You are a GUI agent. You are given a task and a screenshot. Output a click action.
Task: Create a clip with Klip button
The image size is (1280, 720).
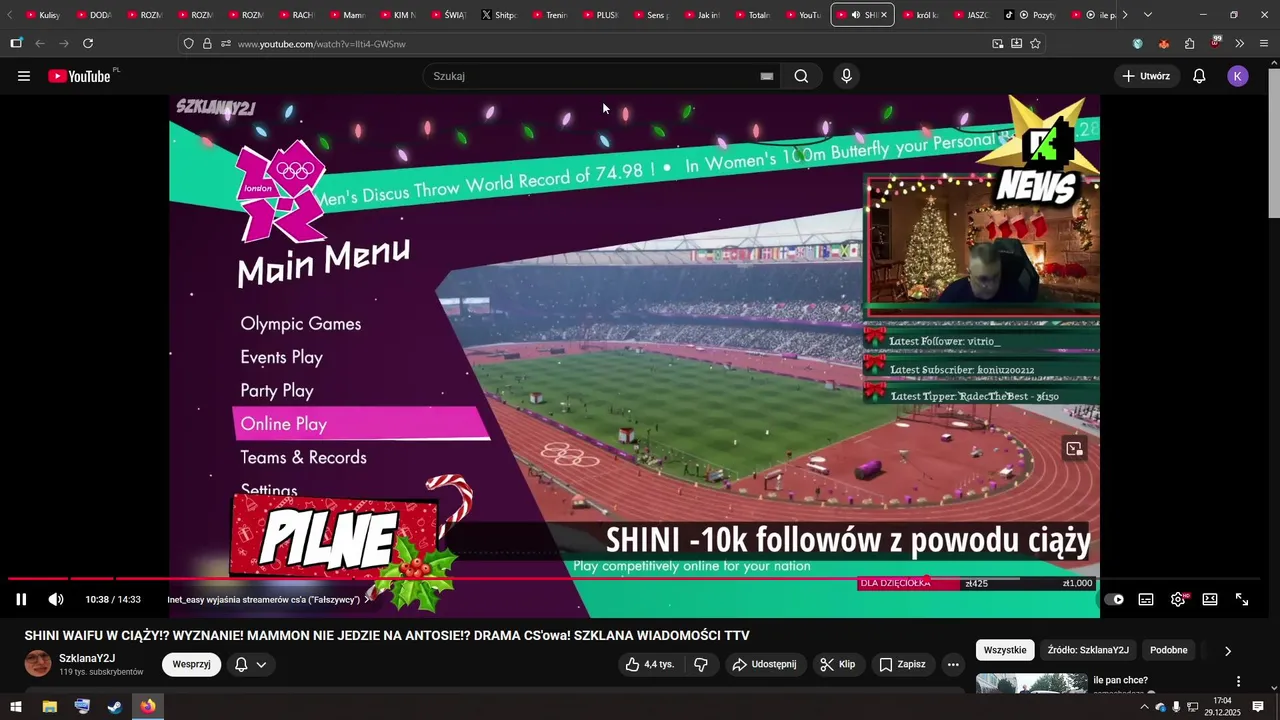click(x=837, y=664)
